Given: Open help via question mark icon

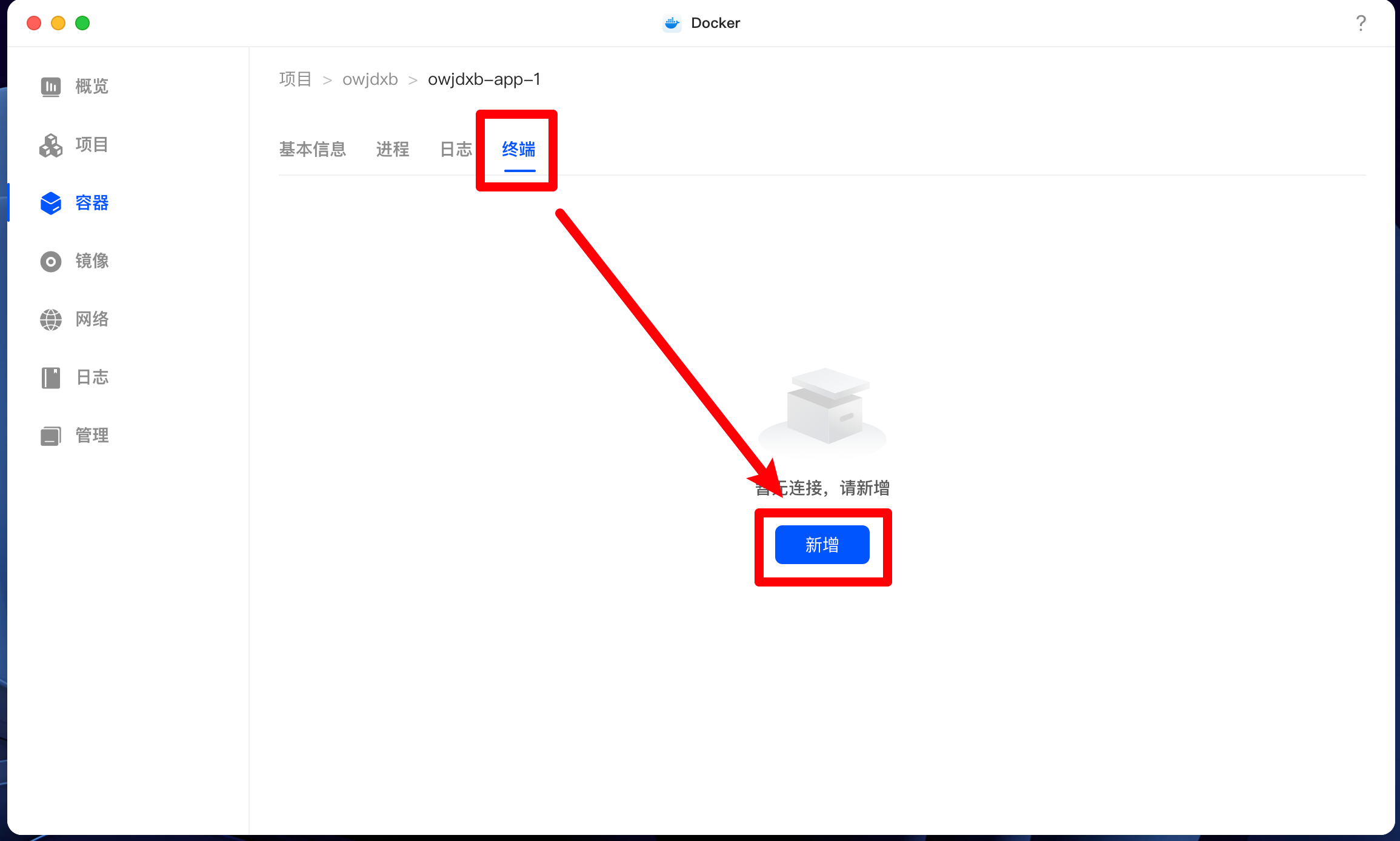Looking at the screenshot, I should (x=1361, y=23).
